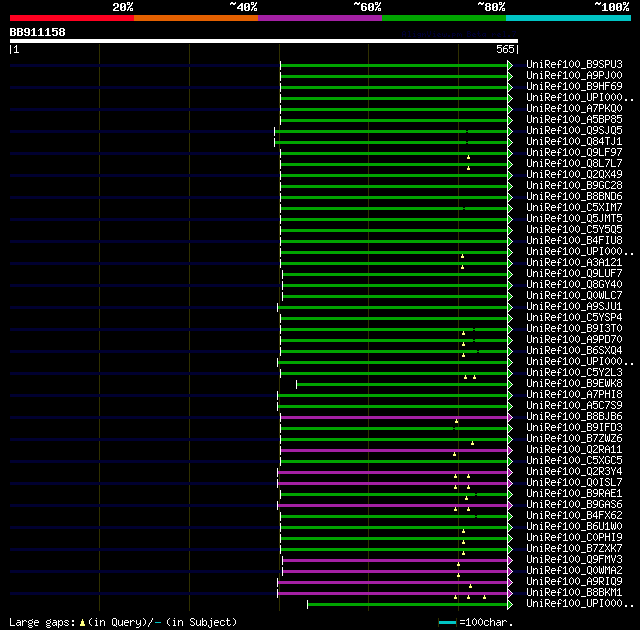Click the BB911158 query name label
This screenshot has height=630, width=640.
coord(38,32)
